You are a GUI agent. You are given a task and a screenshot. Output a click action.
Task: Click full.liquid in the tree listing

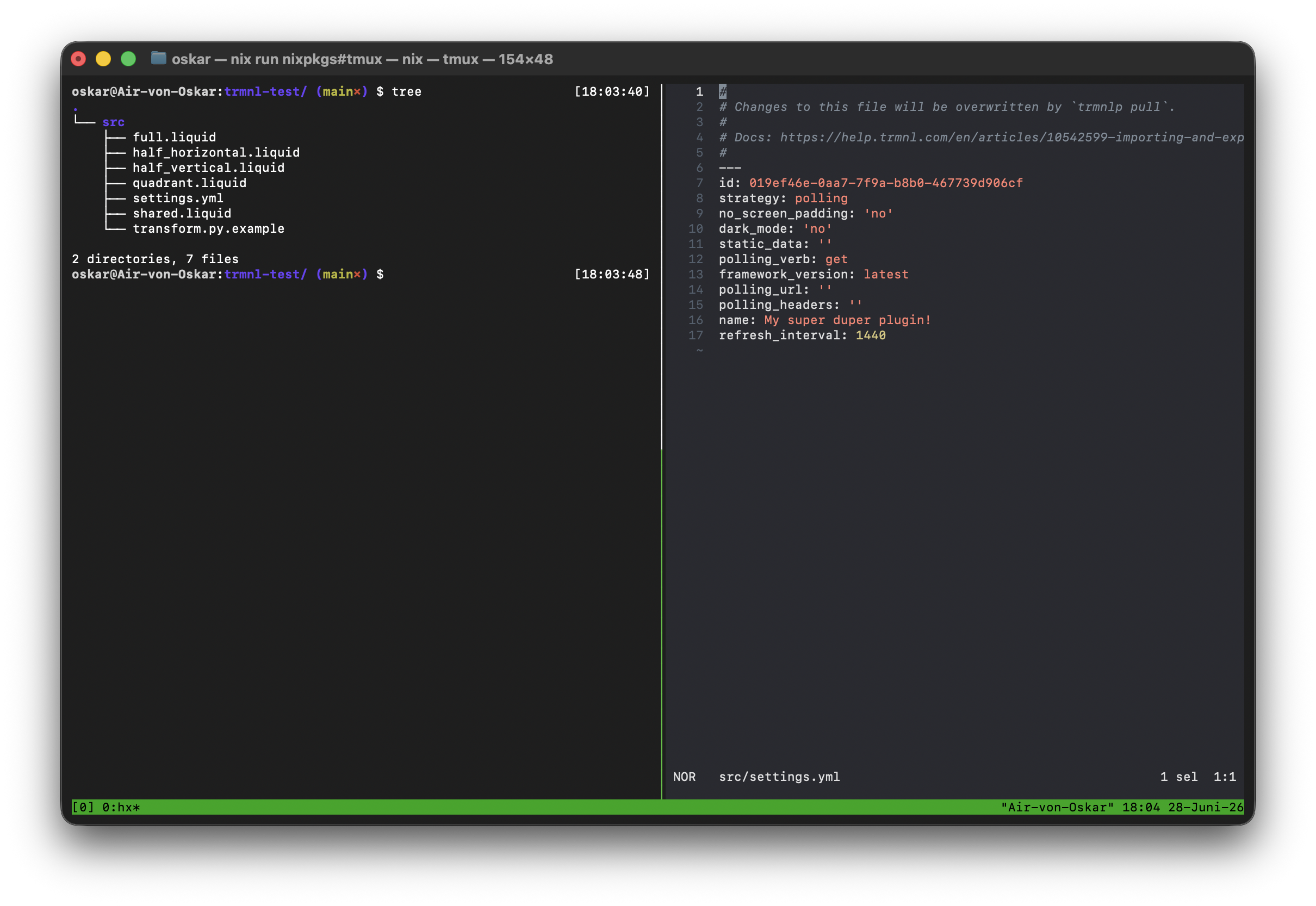click(x=174, y=138)
